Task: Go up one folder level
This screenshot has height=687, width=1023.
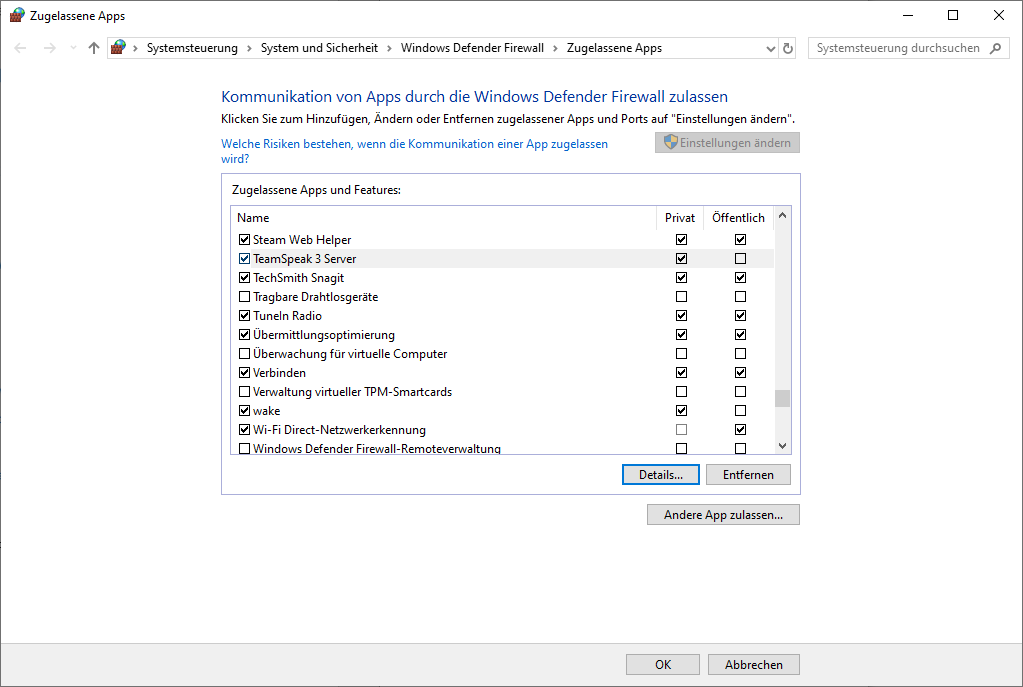Action: pos(94,48)
